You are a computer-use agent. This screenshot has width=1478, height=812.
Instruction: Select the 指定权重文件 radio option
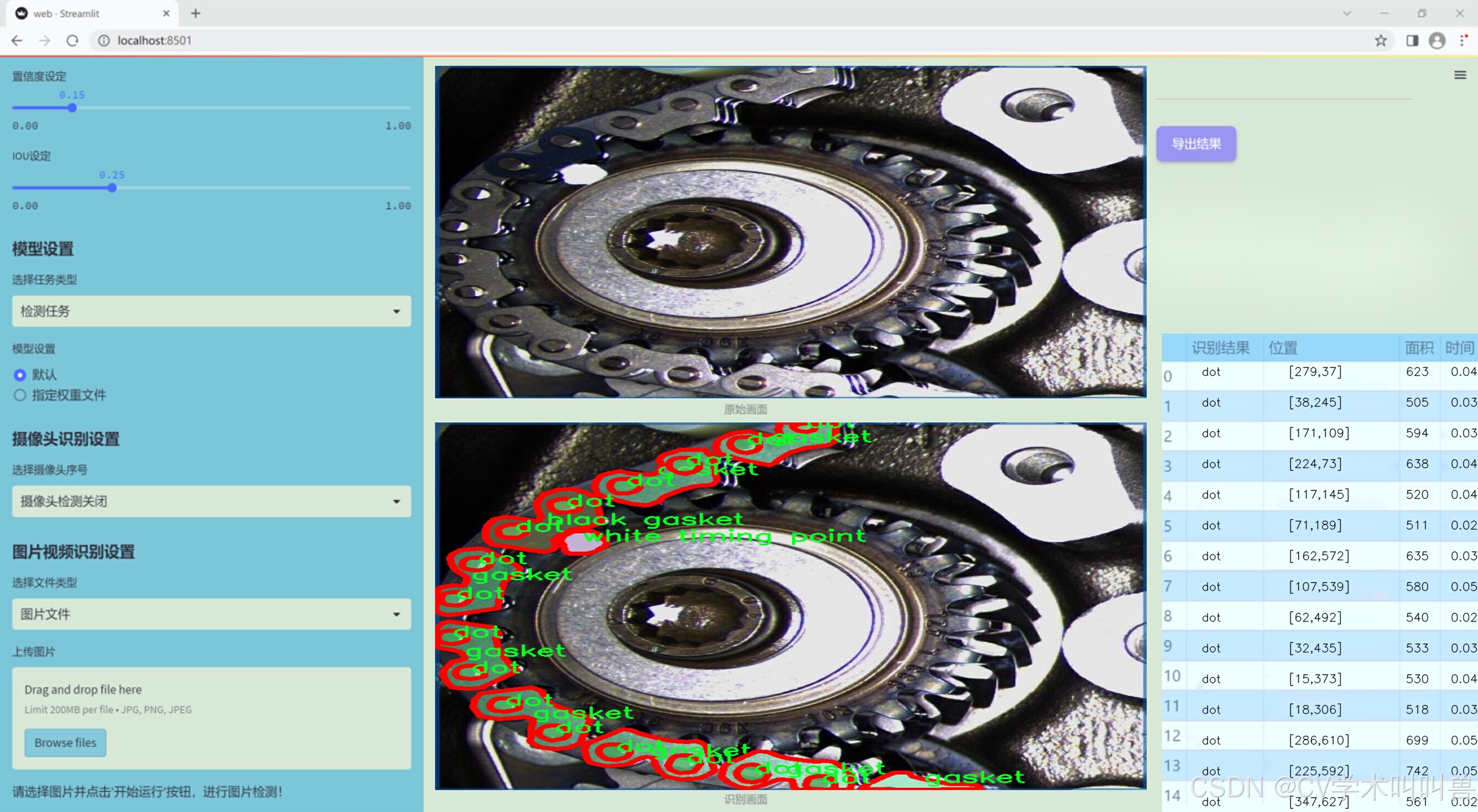pyautogui.click(x=20, y=395)
